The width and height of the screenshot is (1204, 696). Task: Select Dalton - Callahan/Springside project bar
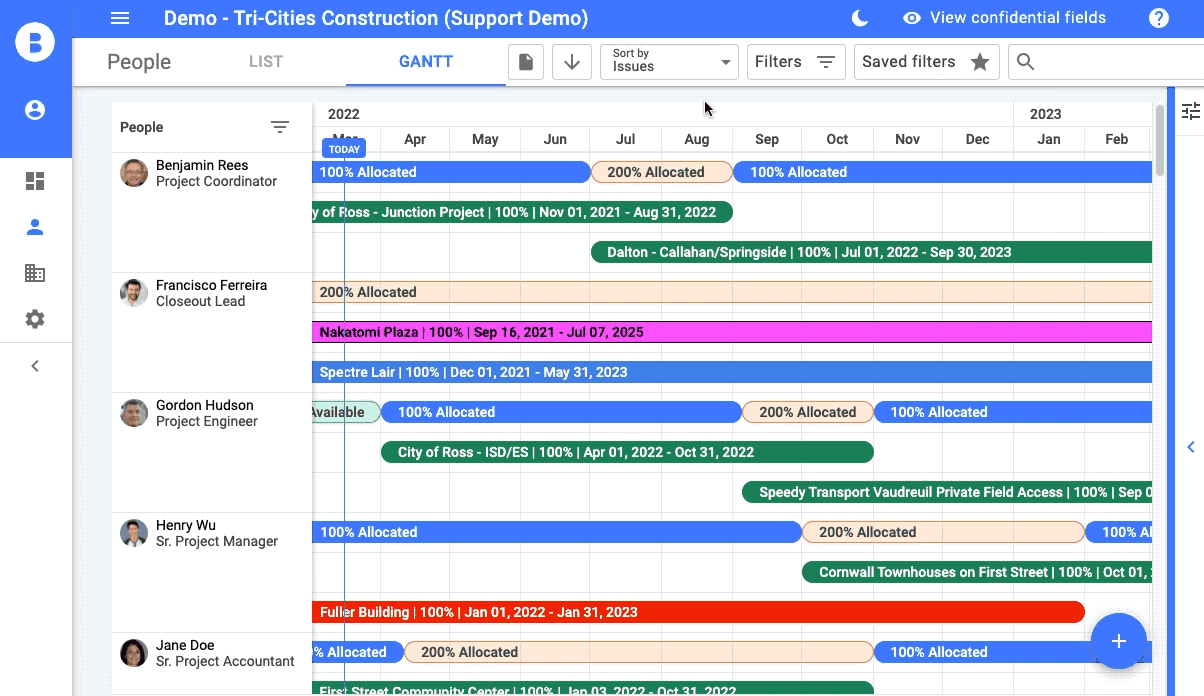[x=871, y=252]
